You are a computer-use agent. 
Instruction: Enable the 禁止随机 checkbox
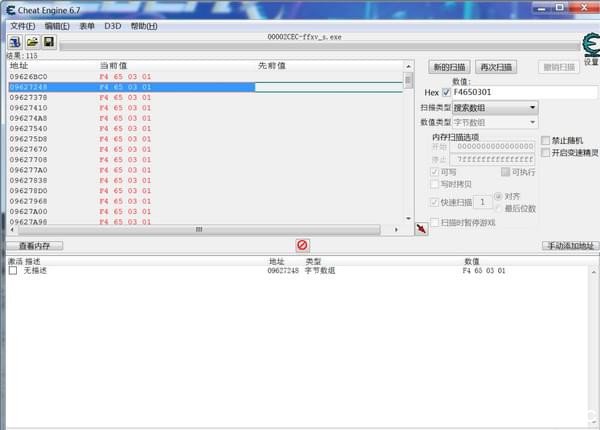pyautogui.click(x=545, y=140)
